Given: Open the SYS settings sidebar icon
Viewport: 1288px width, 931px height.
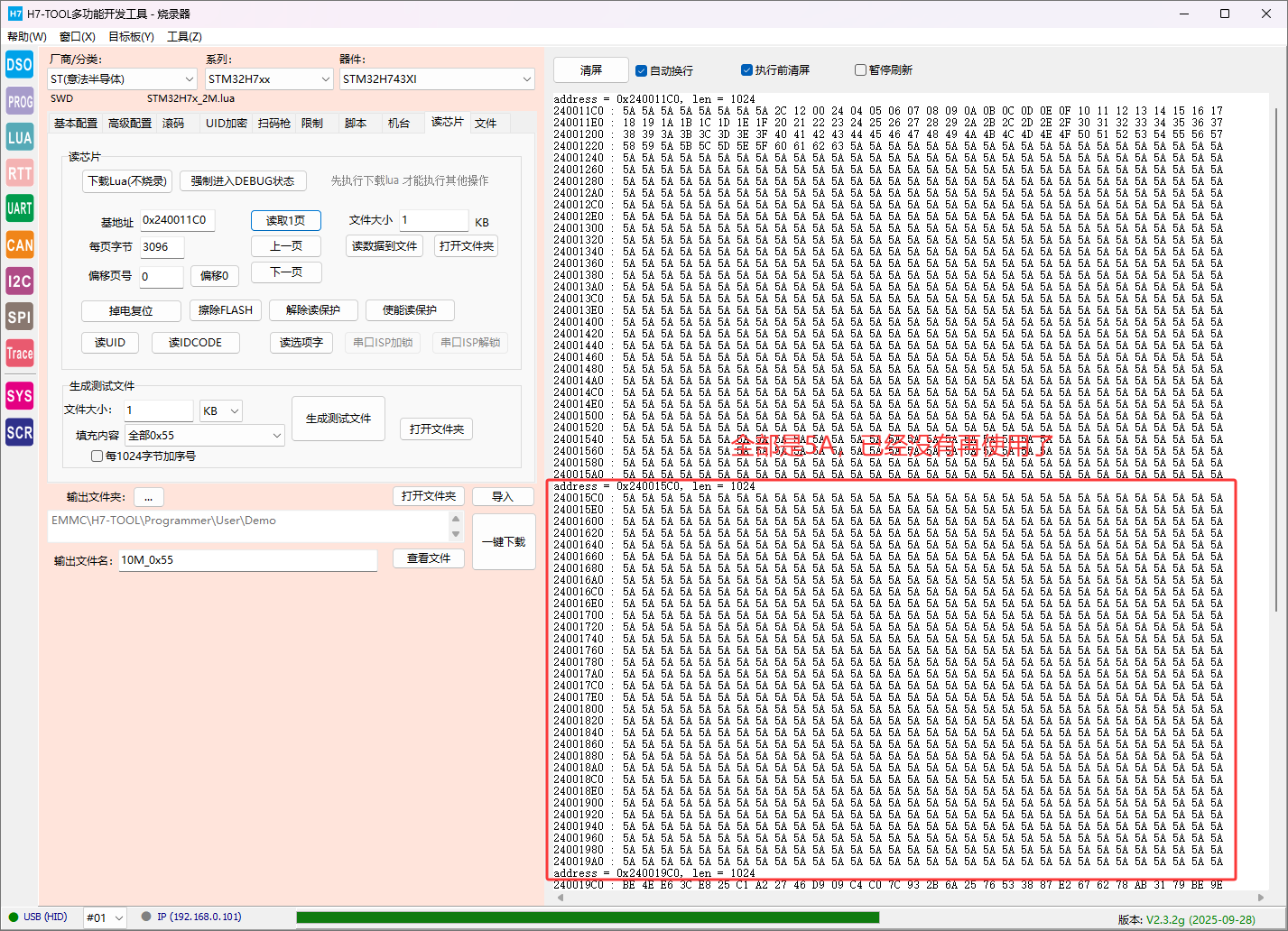Looking at the screenshot, I should coord(19,395).
